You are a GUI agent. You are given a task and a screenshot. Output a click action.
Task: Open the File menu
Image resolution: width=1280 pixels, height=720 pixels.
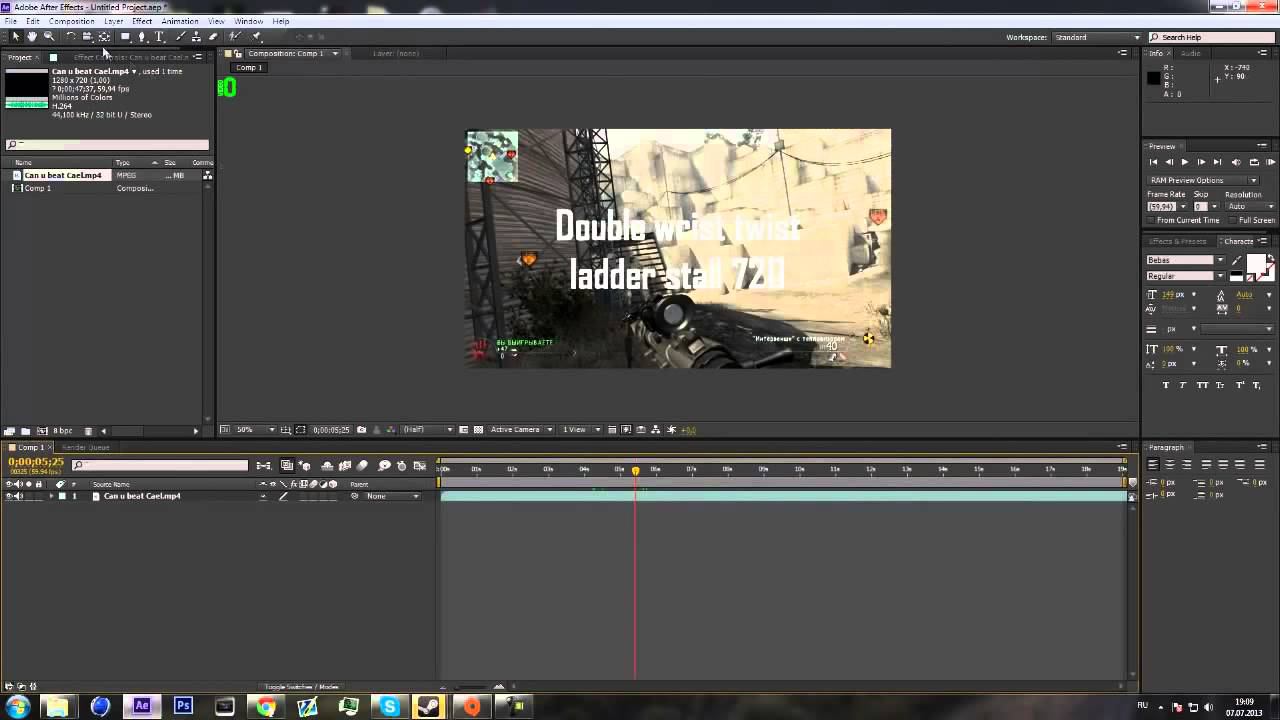point(10,21)
